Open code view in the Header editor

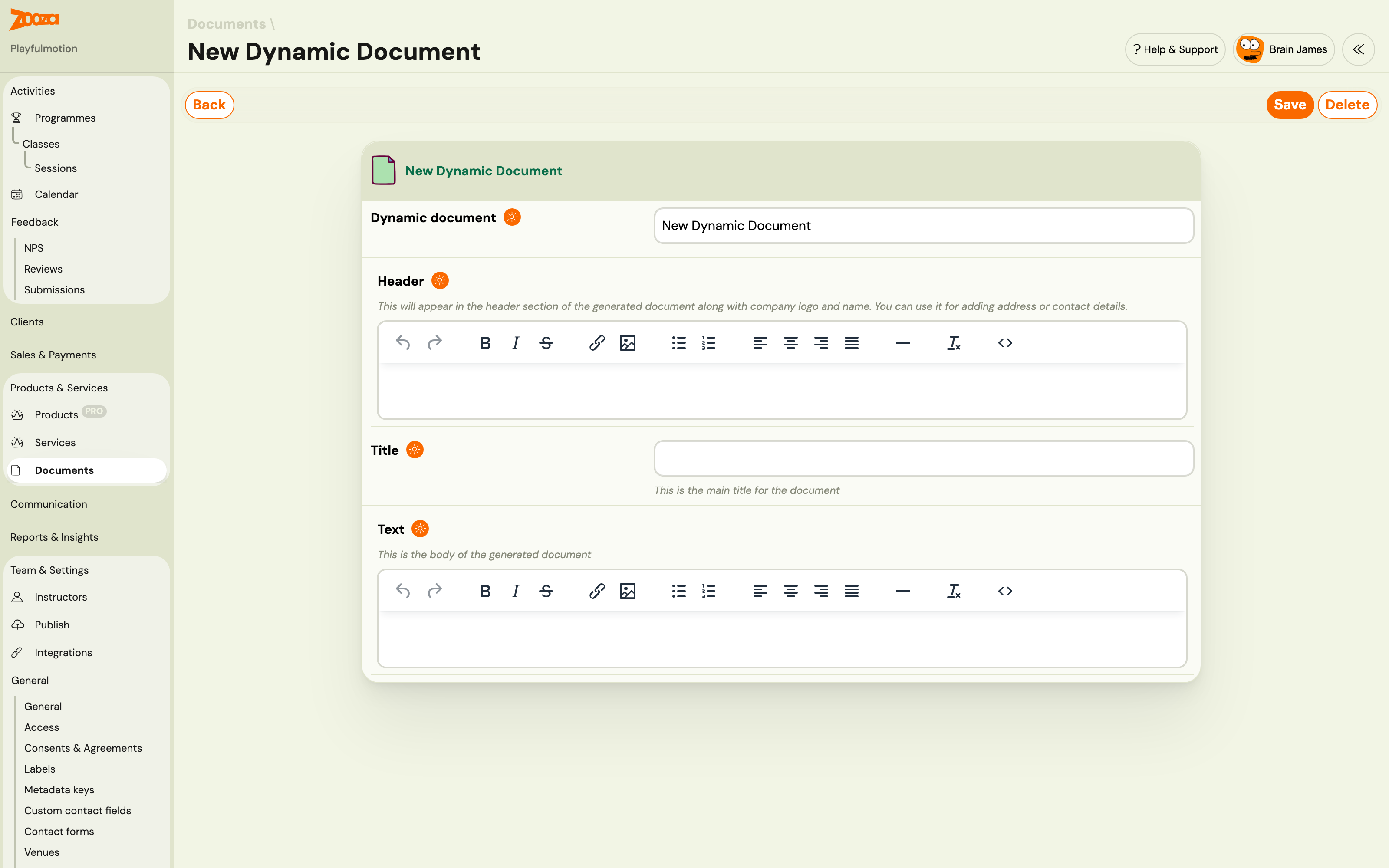1005,343
